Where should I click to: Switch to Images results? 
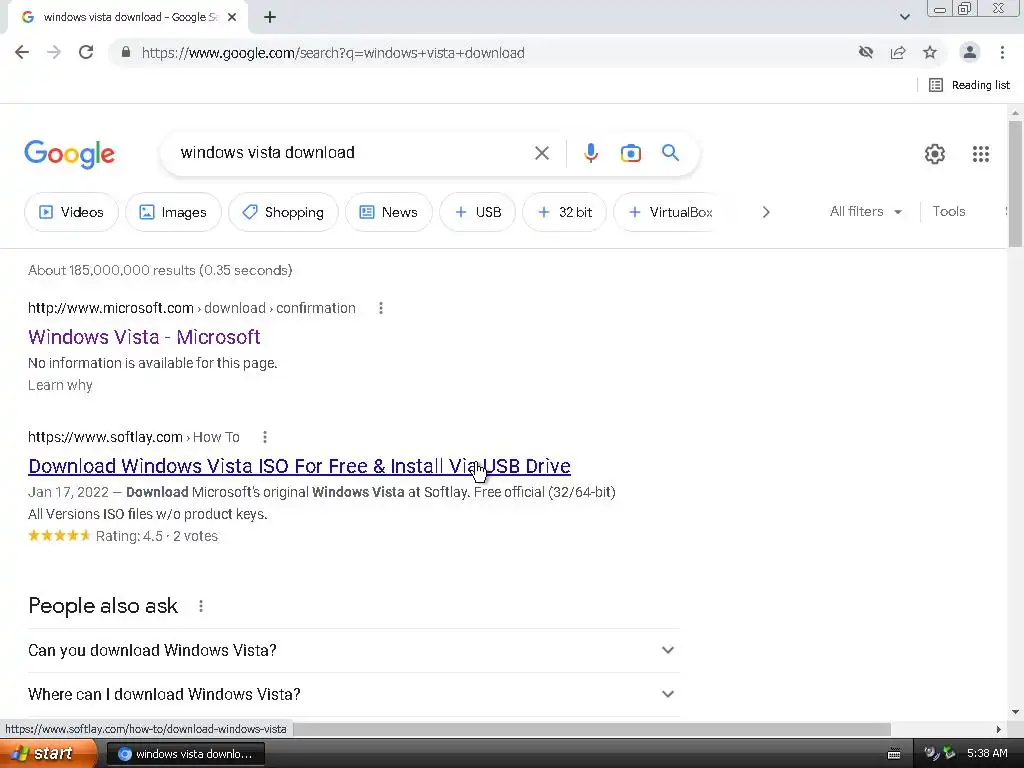point(173,212)
